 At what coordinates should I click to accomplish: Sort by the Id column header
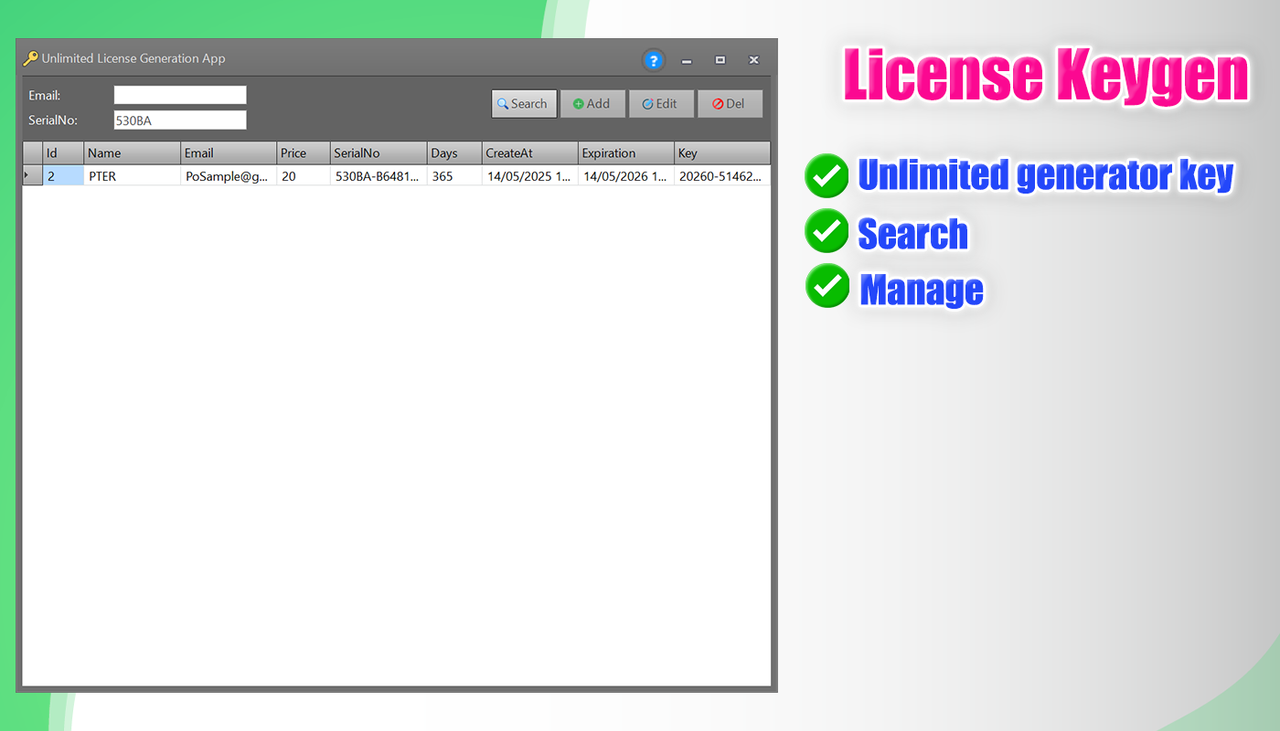coord(63,153)
